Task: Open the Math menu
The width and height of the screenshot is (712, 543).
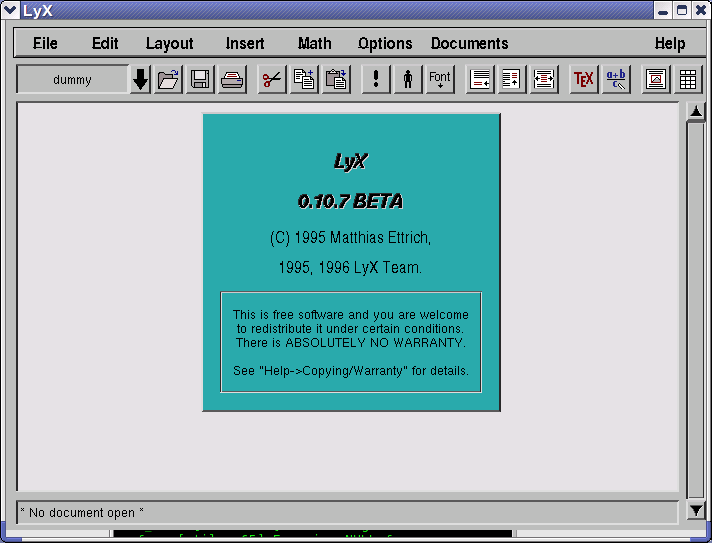Action: pyautogui.click(x=314, y=44)
